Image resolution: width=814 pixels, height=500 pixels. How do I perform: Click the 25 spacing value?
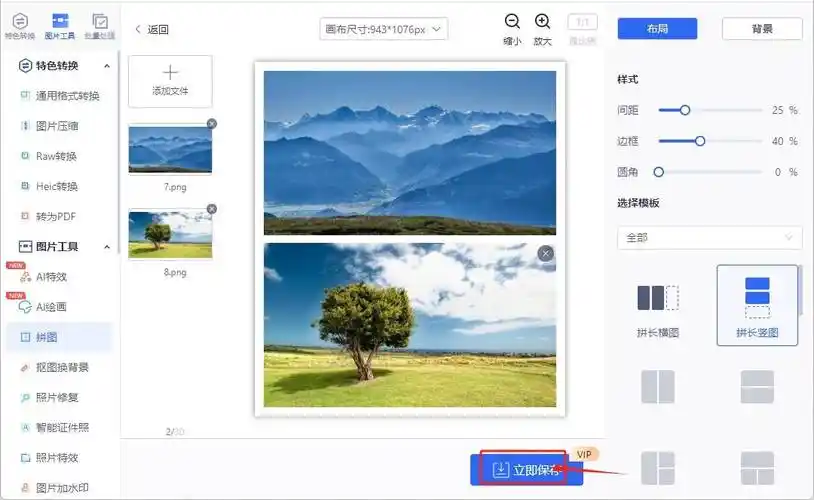coord(777,110)
